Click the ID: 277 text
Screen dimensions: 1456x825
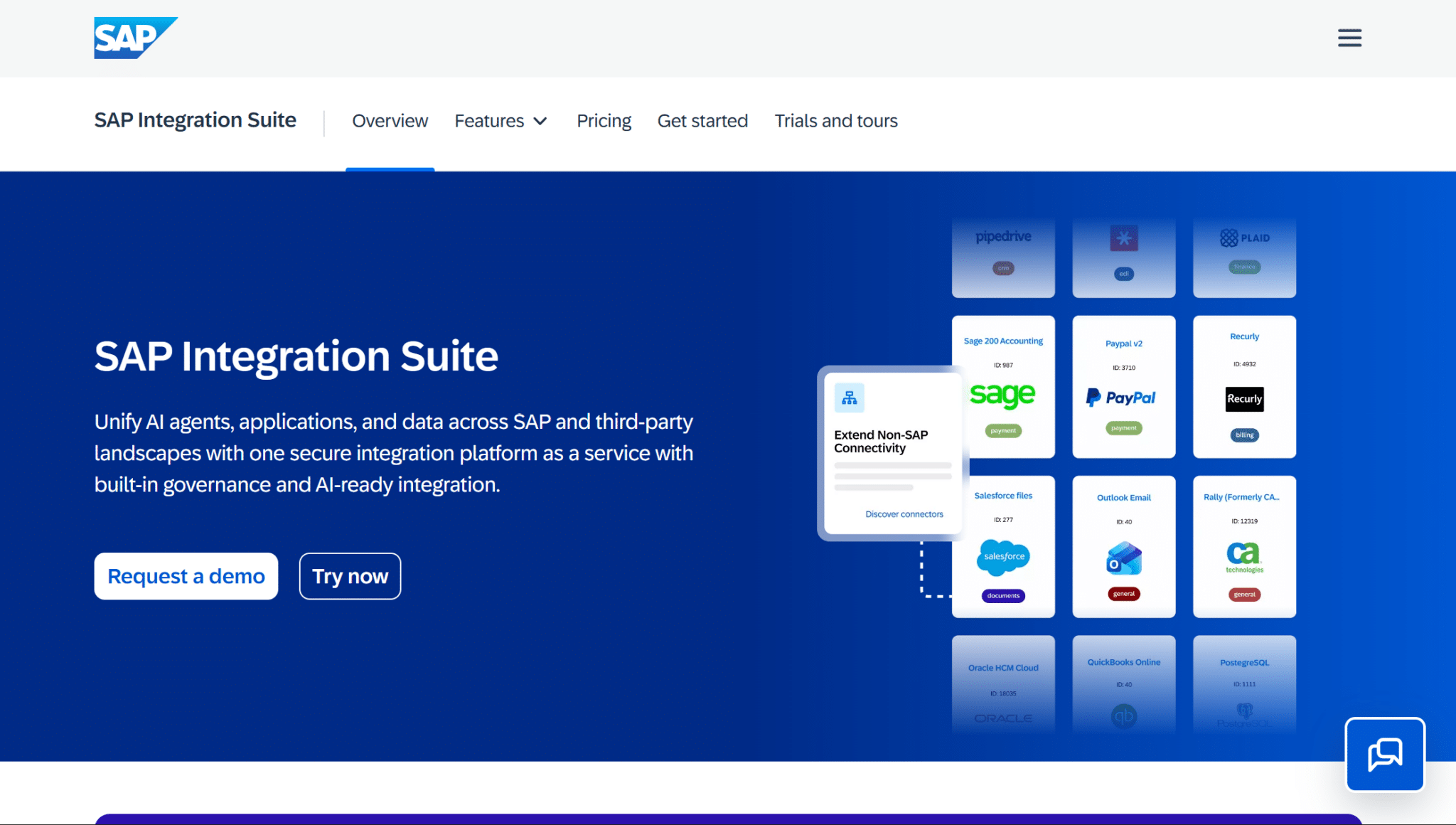pos(1003,520)
